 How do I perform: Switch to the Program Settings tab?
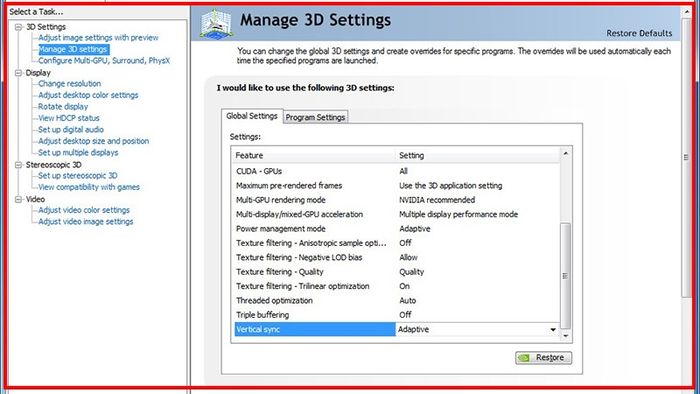[315, 117]
